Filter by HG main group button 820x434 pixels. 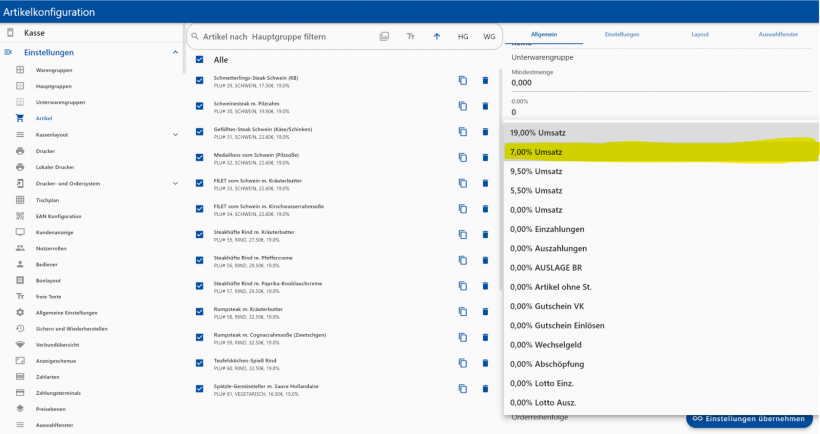pyautogui.click(x=463, y=37)
